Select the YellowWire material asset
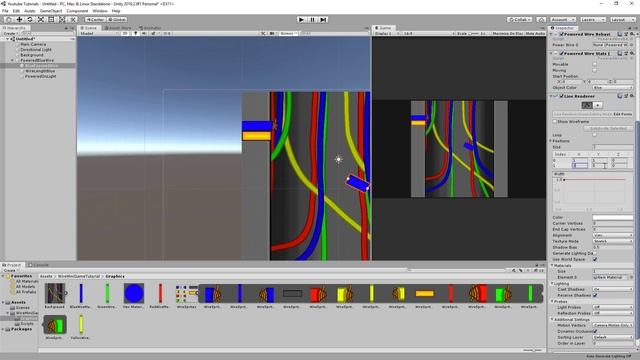The width and height of the screenshot is (640, 360). [x=81, y=327]
